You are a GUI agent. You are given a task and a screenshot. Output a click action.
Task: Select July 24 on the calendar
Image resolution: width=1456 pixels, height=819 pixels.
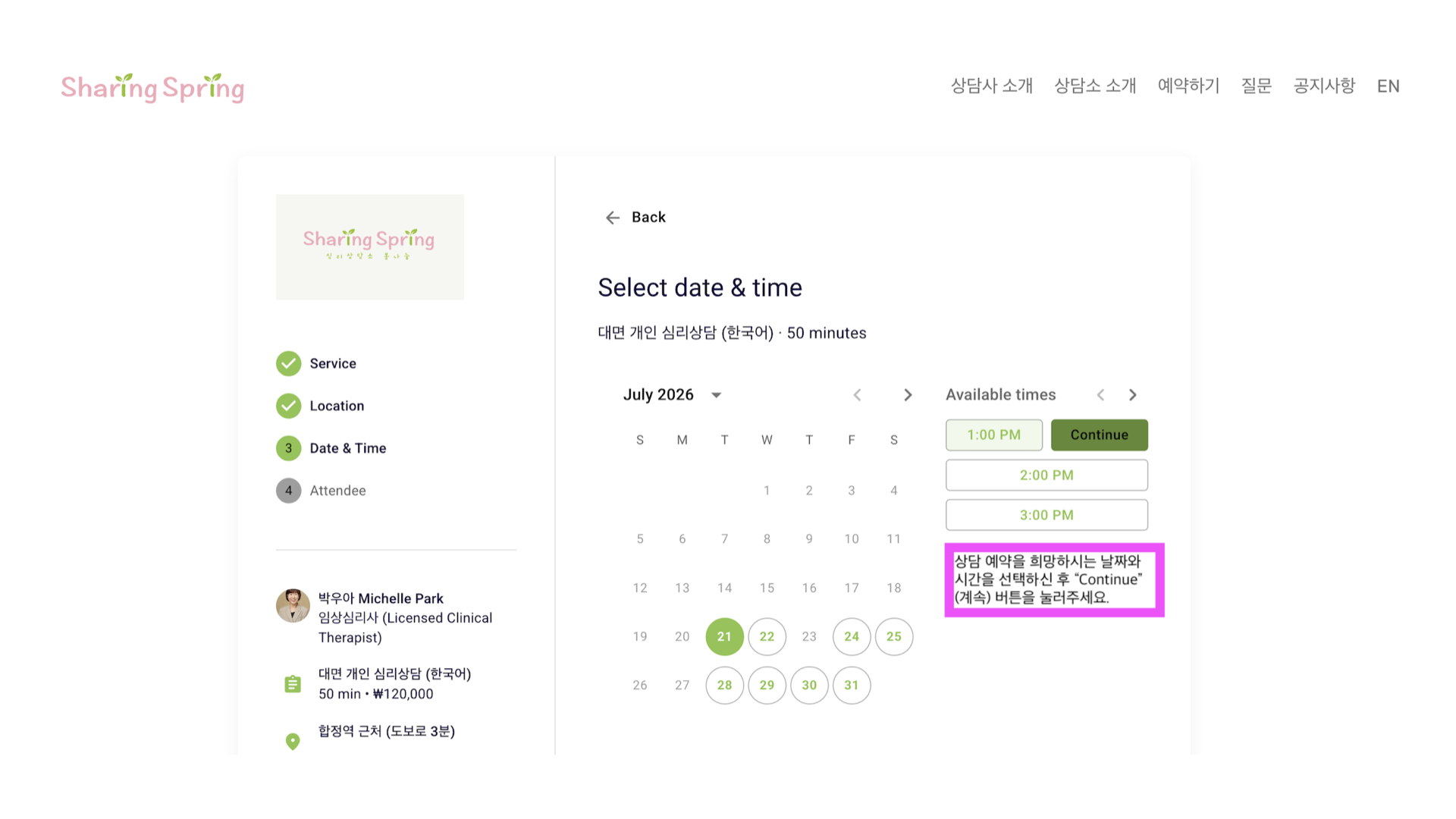tap(852, 637)
